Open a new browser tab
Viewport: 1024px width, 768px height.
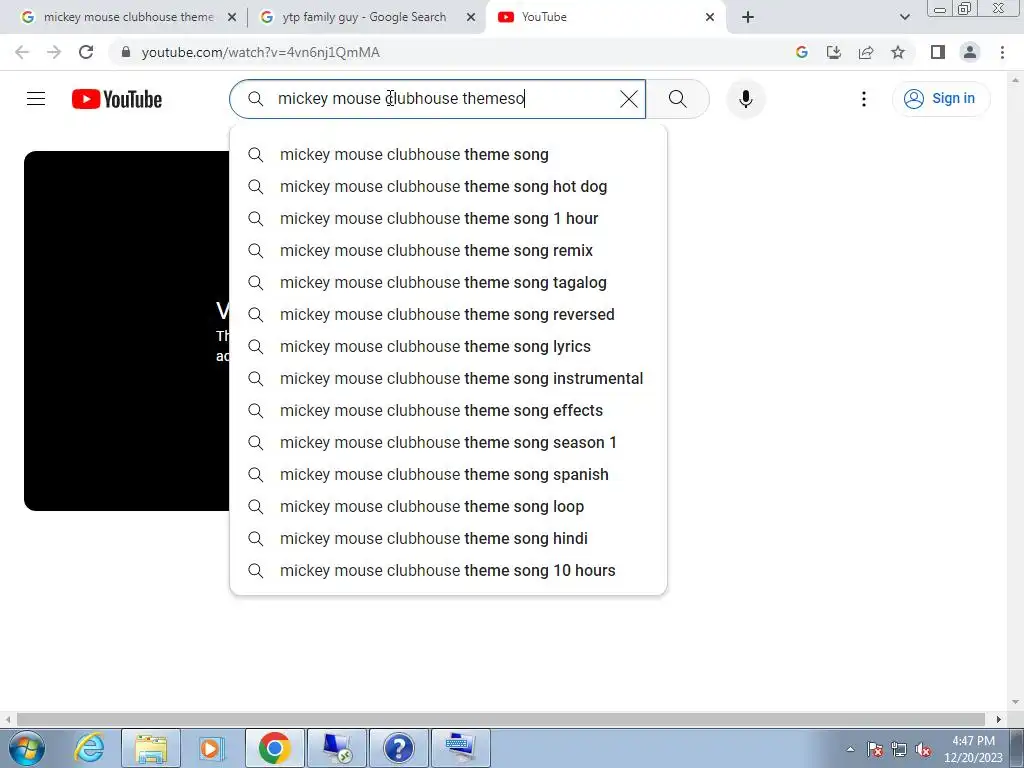coord(748,17)
